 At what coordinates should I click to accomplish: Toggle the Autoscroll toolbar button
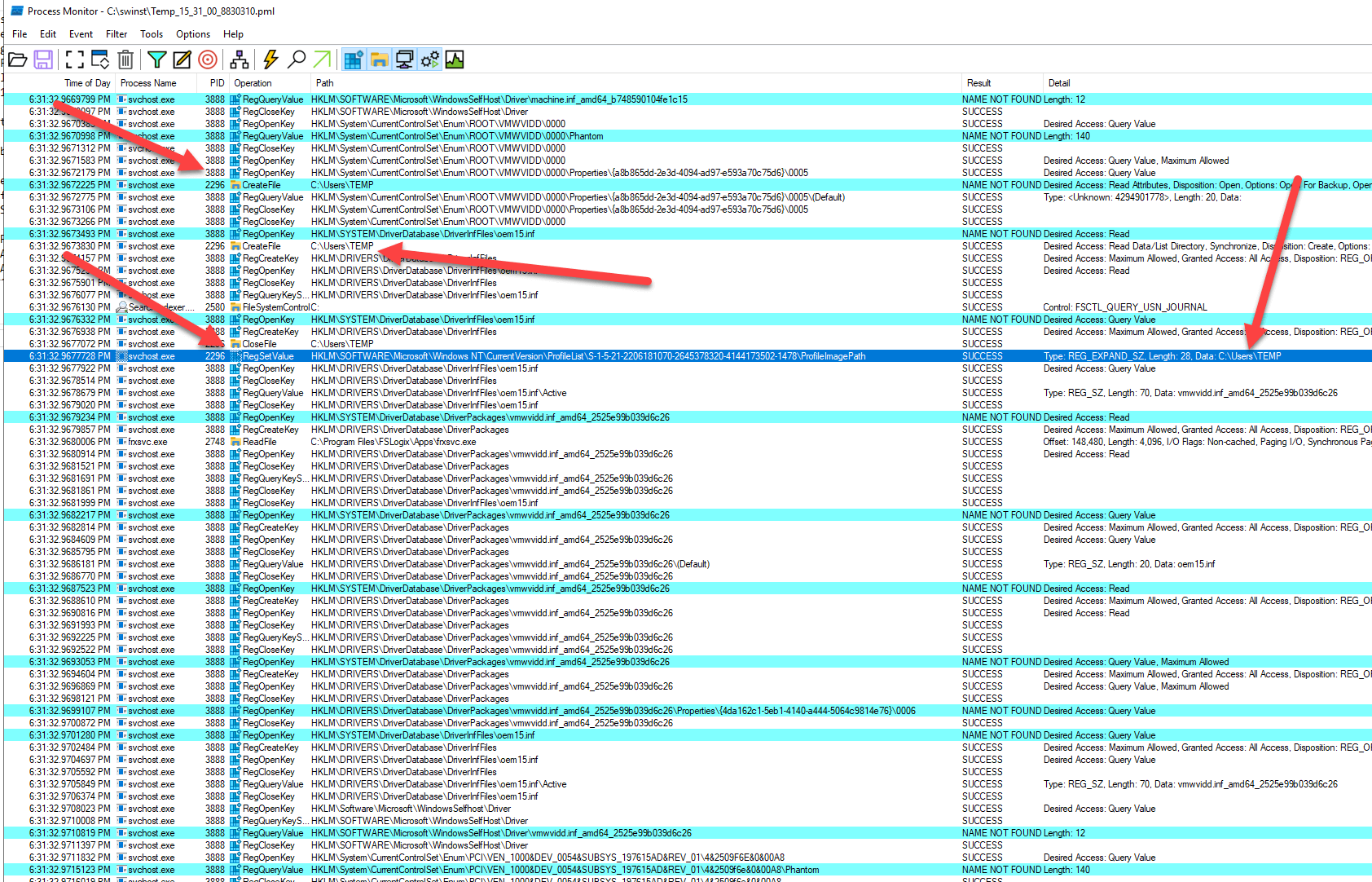(x=100, y=60)
